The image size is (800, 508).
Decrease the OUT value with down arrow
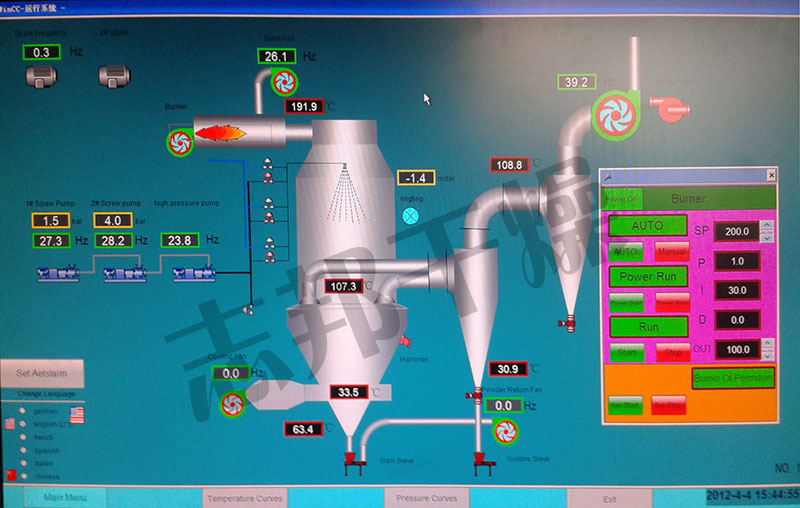(767, 356)
